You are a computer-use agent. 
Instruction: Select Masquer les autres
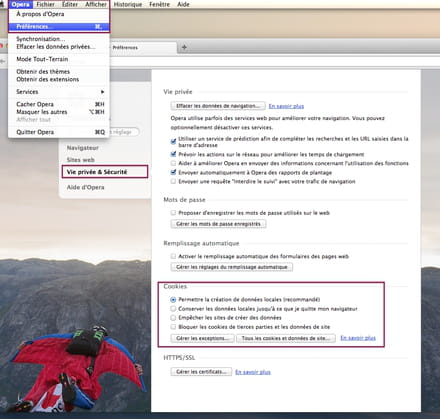pyautogui.click(x=59, y=112)
